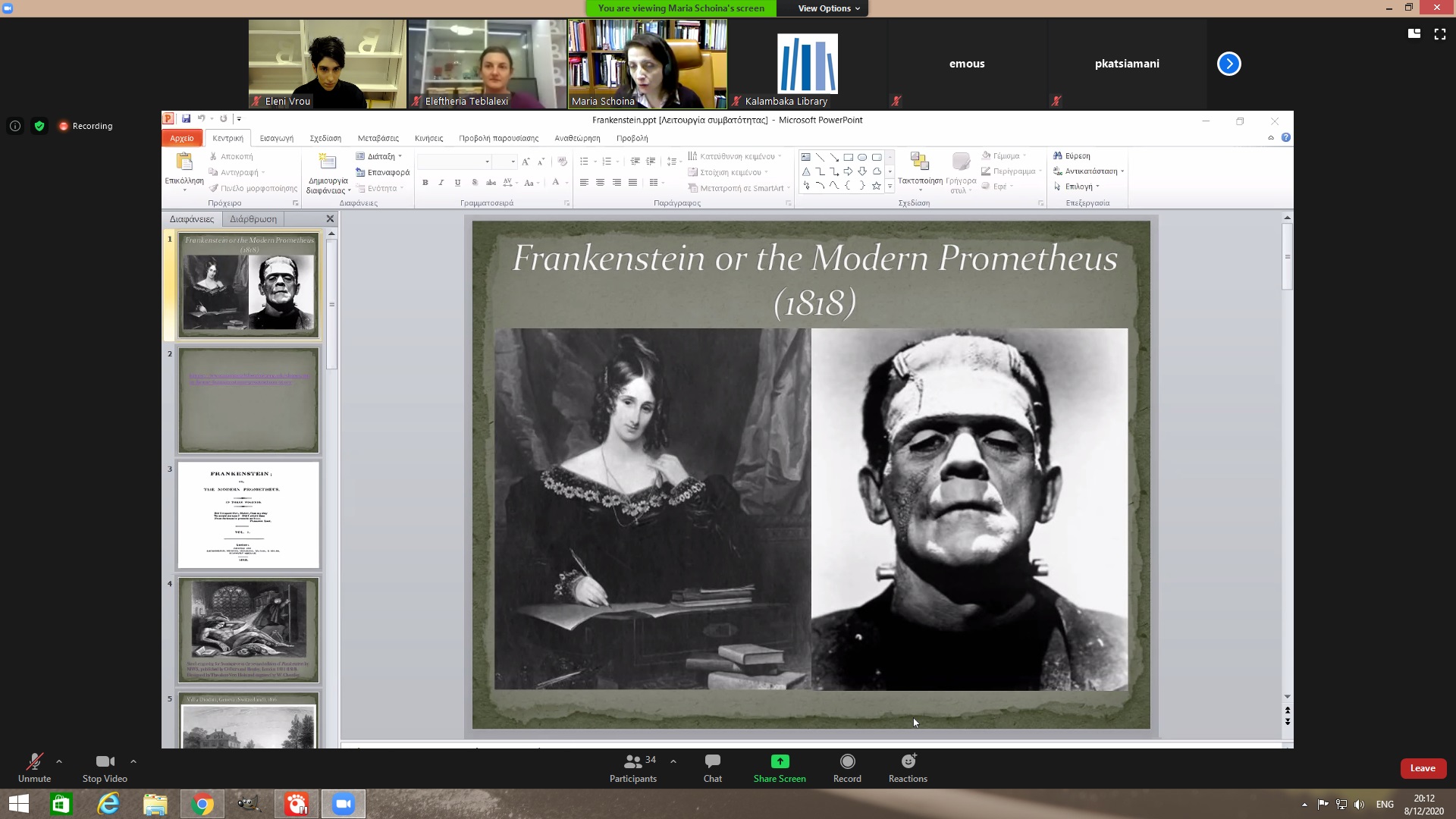Open the Reactions menu
Screen dimensions: 1456x819
(908, 767)
